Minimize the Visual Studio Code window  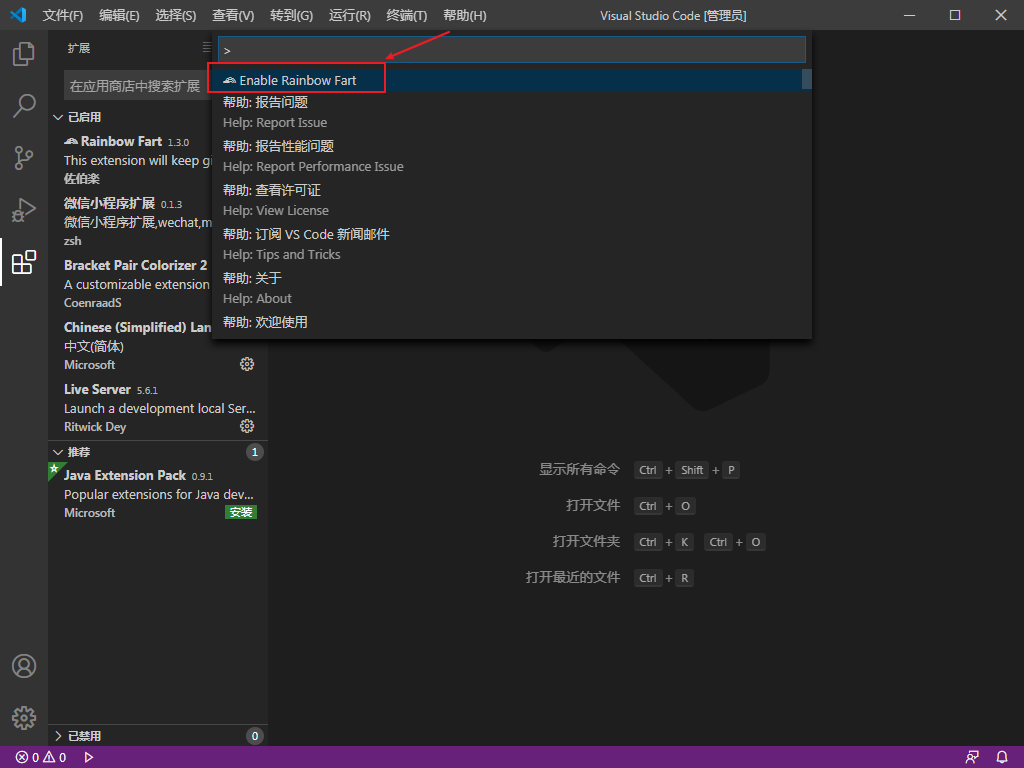coord(909,15)
